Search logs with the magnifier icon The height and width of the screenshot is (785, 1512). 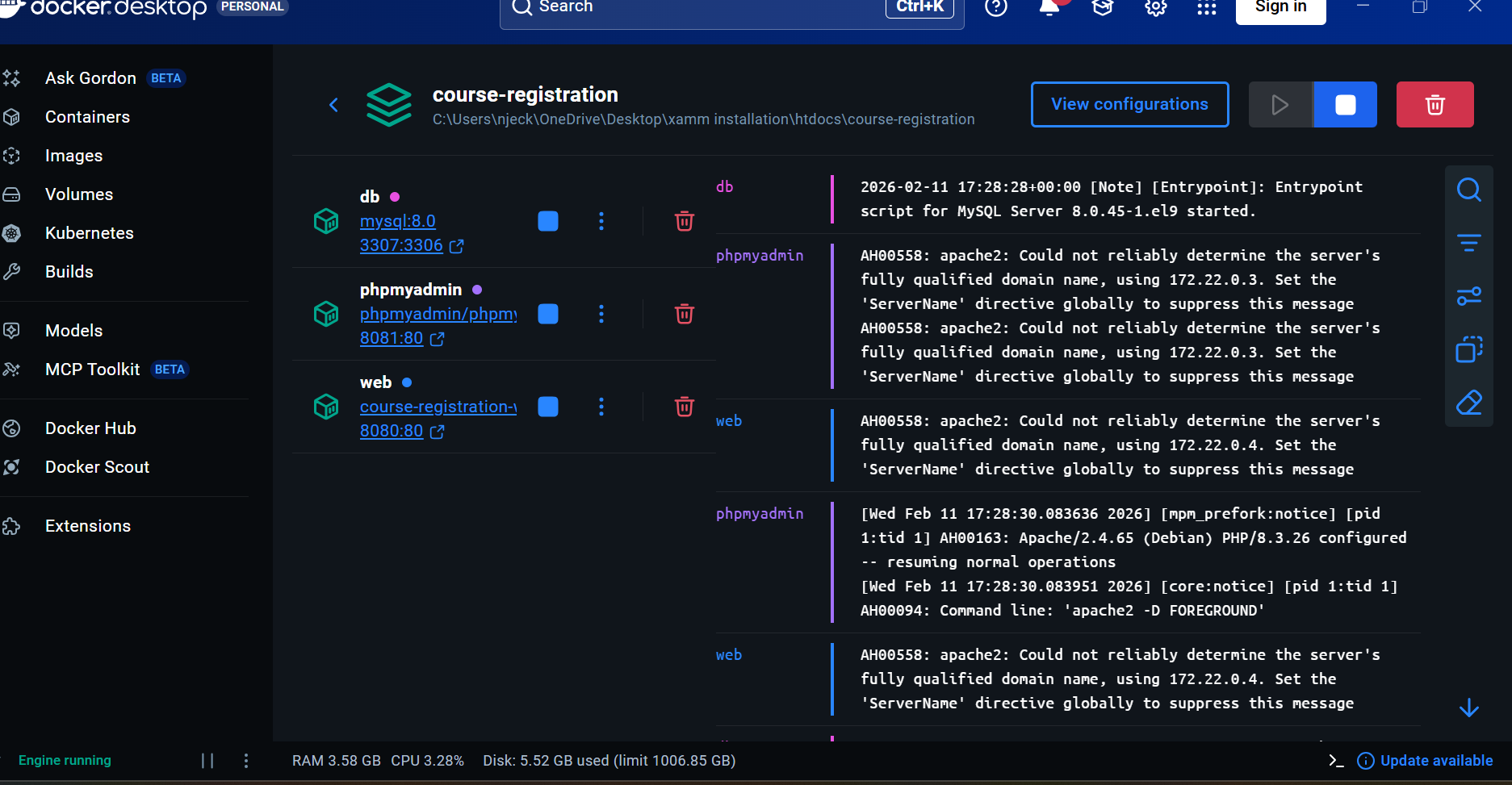(1468, 190)
